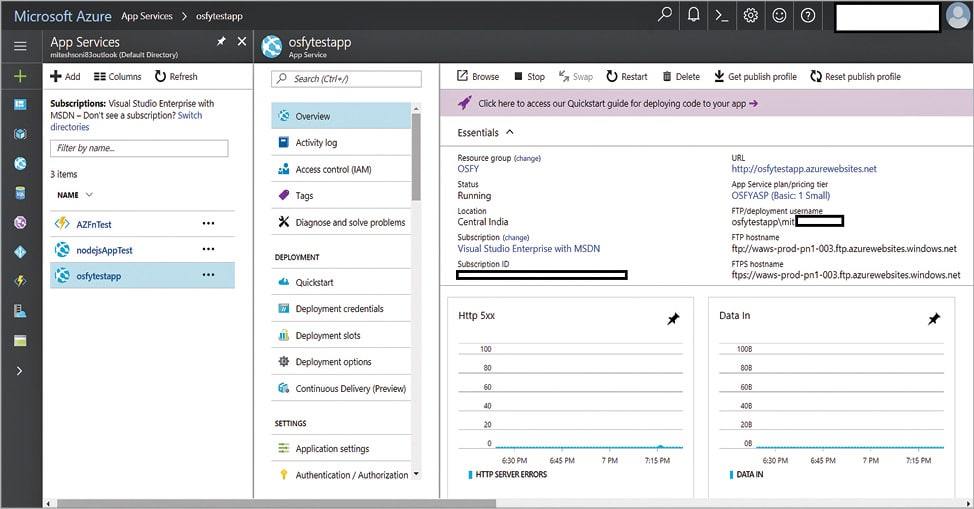This screenshot has height=509, width=974.
Task: Open portal settings gear icon
Action: coord(751,15)
